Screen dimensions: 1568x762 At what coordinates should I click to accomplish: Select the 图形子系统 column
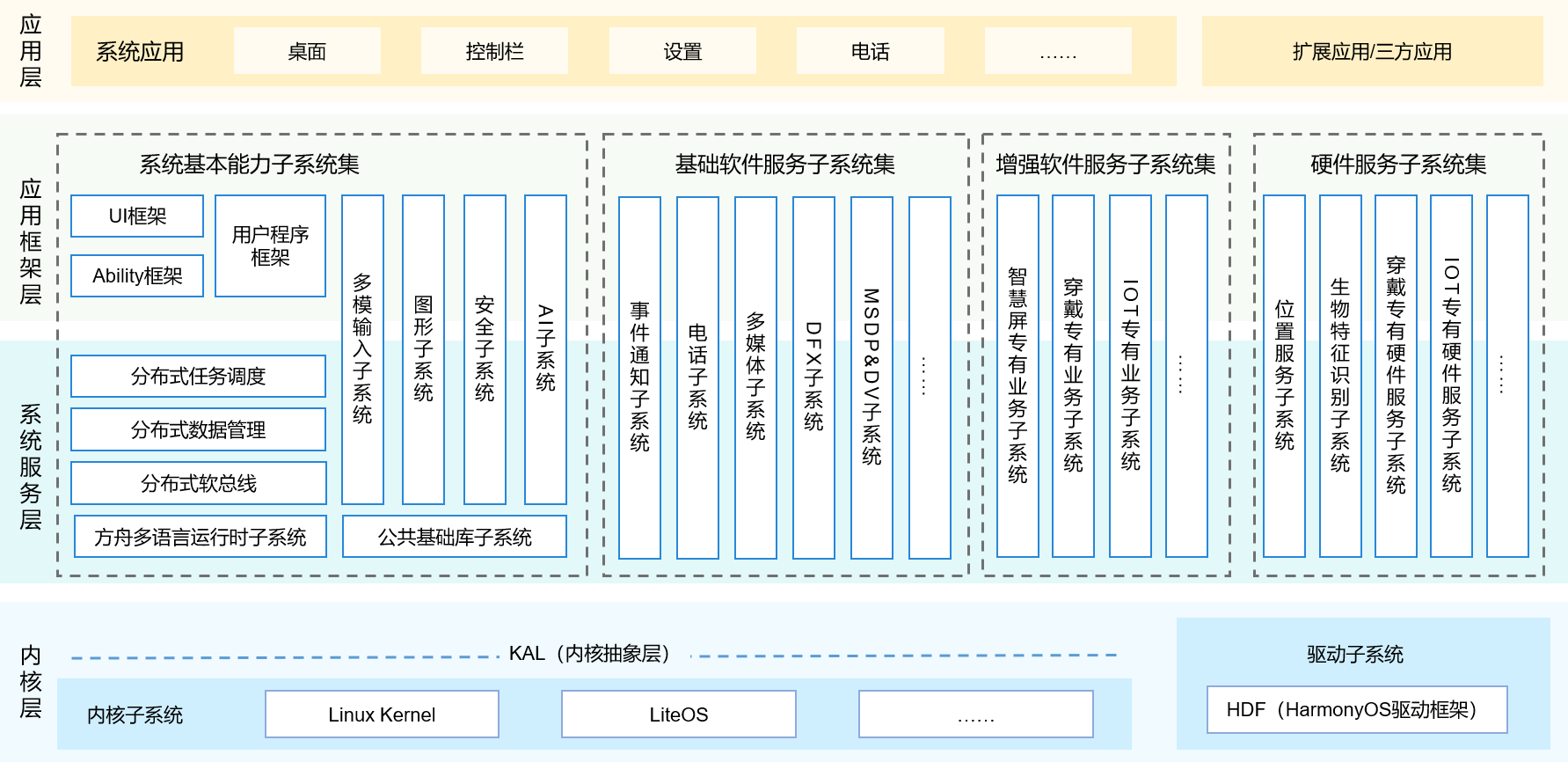click(x=423, y=349)
